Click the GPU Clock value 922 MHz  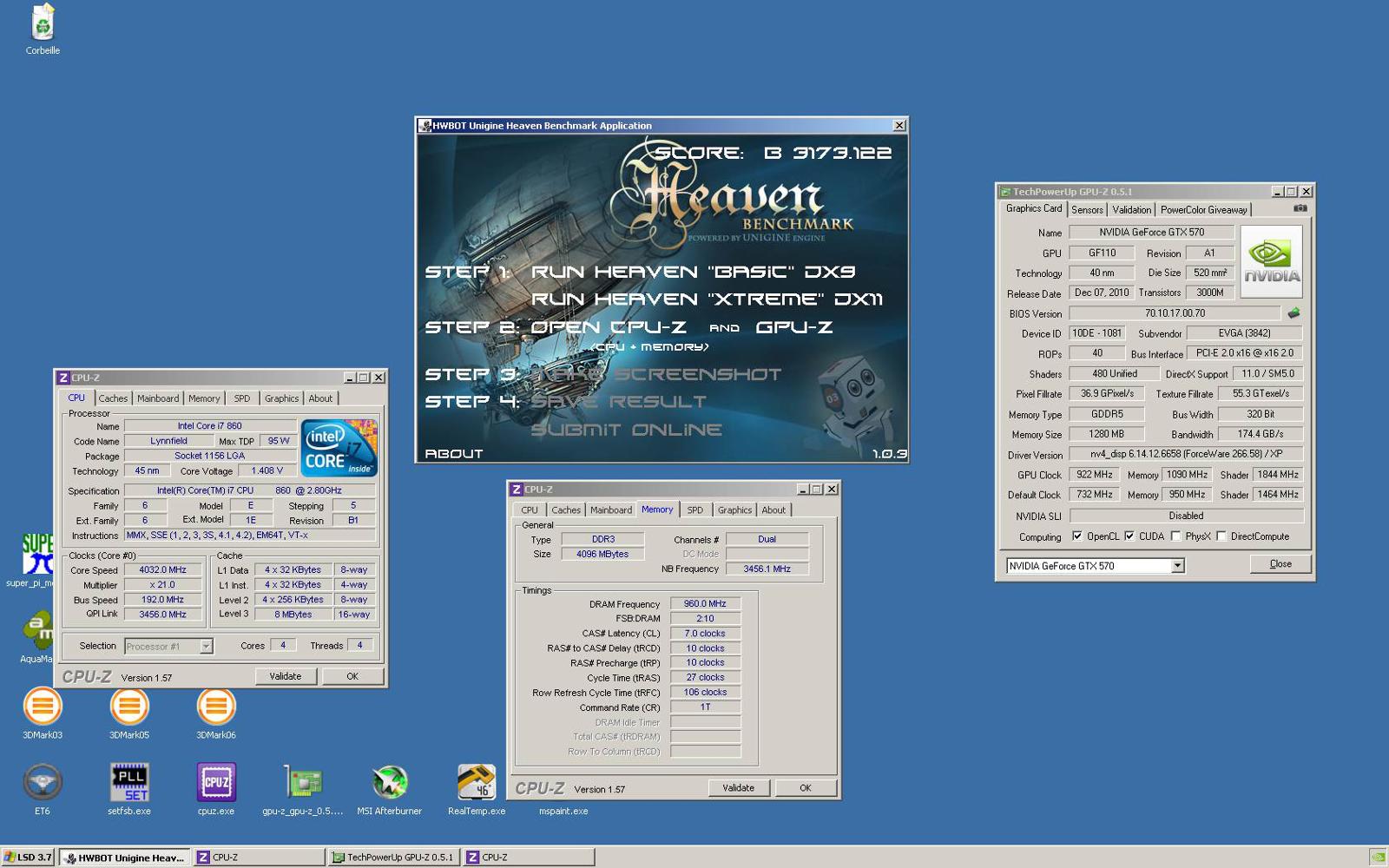tap(1095, 475)
